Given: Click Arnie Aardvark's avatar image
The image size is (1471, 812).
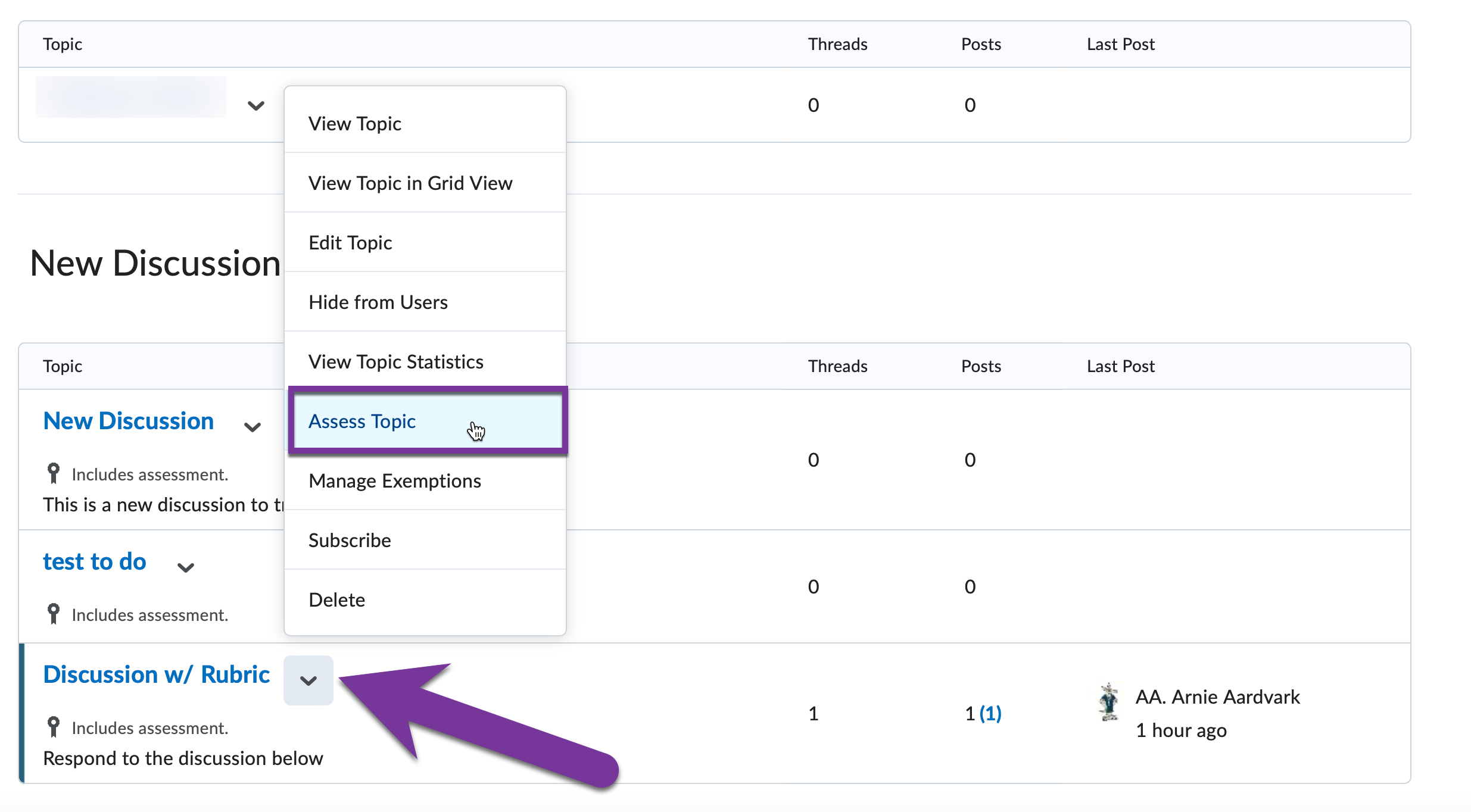Looking at the screenshot, I should click(1108, 702).
